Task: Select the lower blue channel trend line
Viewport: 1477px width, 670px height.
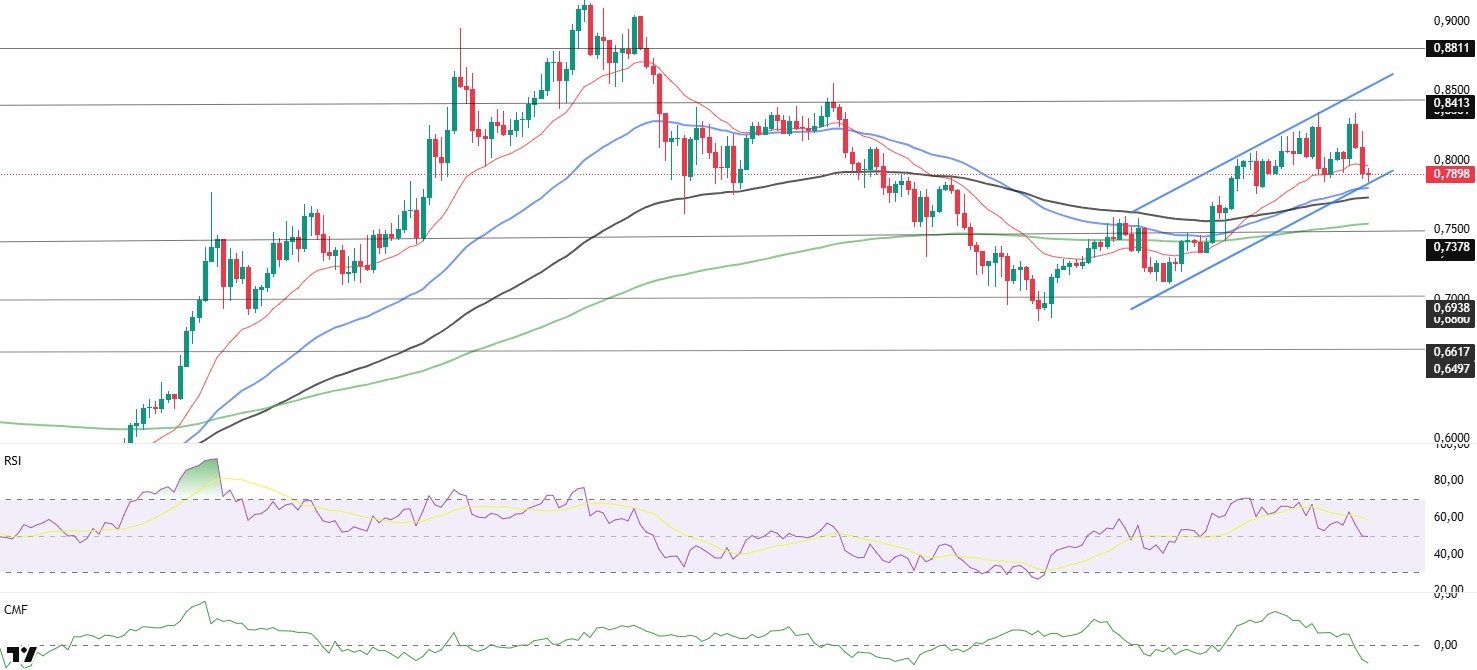Action: pos(1262,240)
